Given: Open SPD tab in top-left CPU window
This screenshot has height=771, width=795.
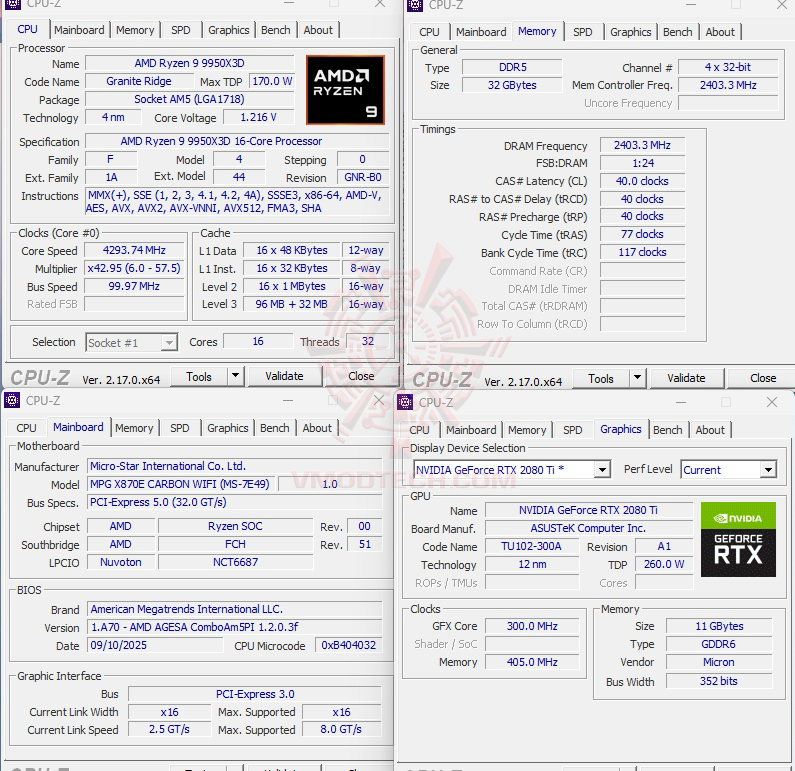Looking at the screenshot, I should pyautogui.click(x=180, y=30).
